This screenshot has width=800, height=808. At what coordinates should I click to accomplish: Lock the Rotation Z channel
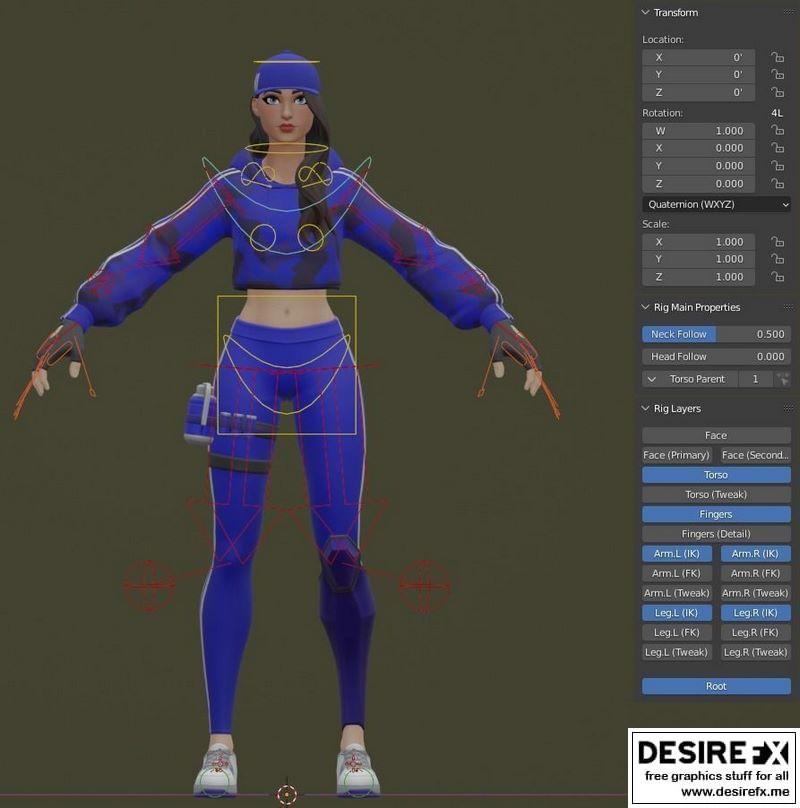click(778, 183)
